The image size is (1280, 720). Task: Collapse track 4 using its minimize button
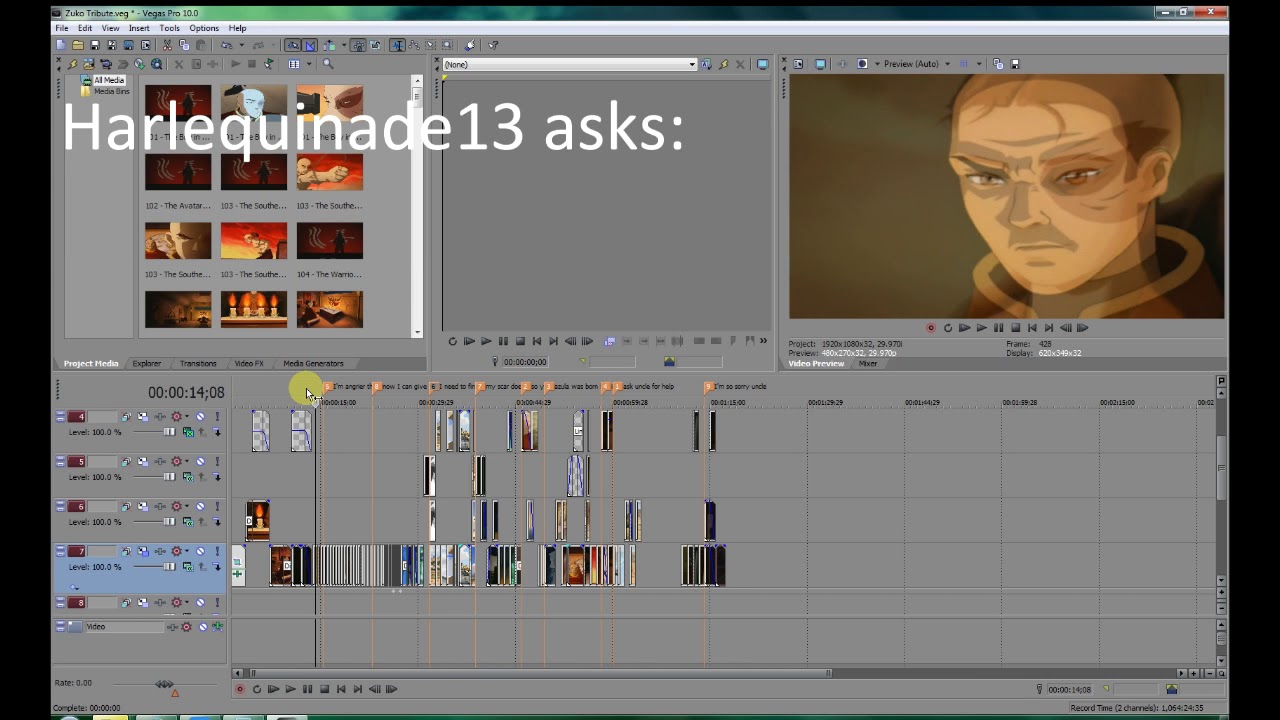60,413
